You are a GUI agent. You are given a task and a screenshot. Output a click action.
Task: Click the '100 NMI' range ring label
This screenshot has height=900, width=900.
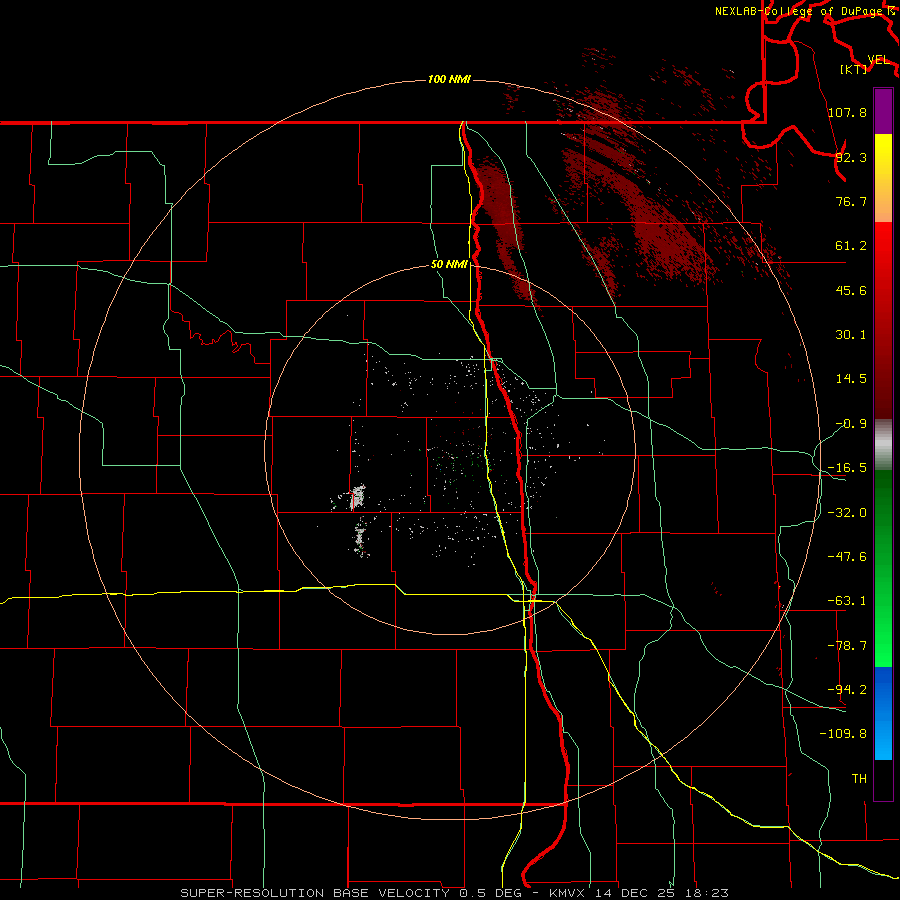tap(449, 79)
